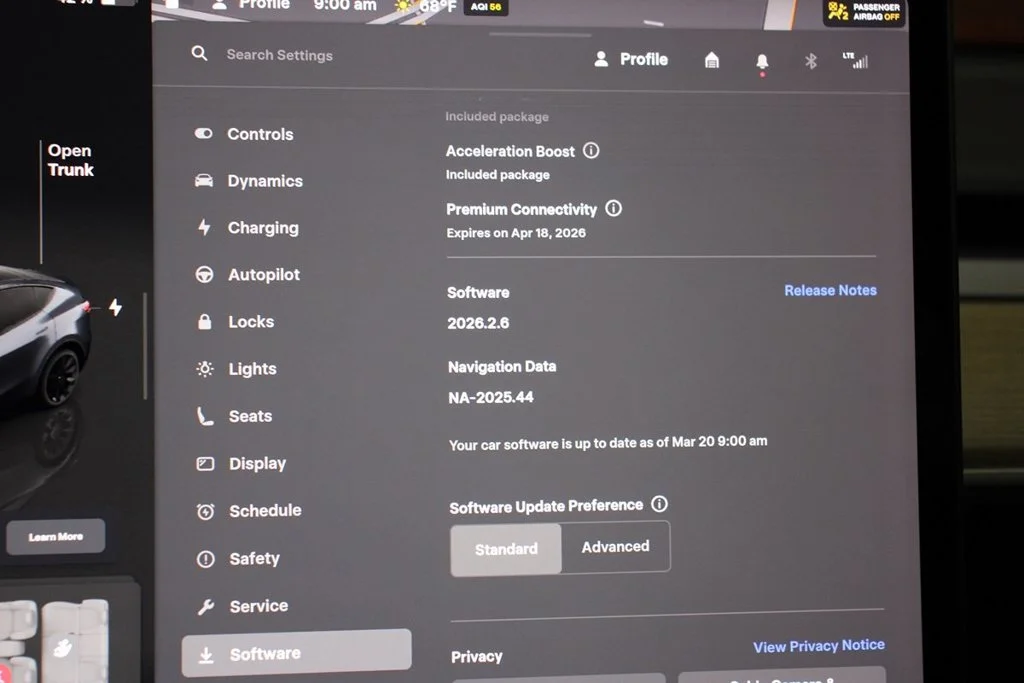This screenshot has height=683, width=1024.
Task: Open the Profile selector in settings header
Action: click(x=631, y=59)
